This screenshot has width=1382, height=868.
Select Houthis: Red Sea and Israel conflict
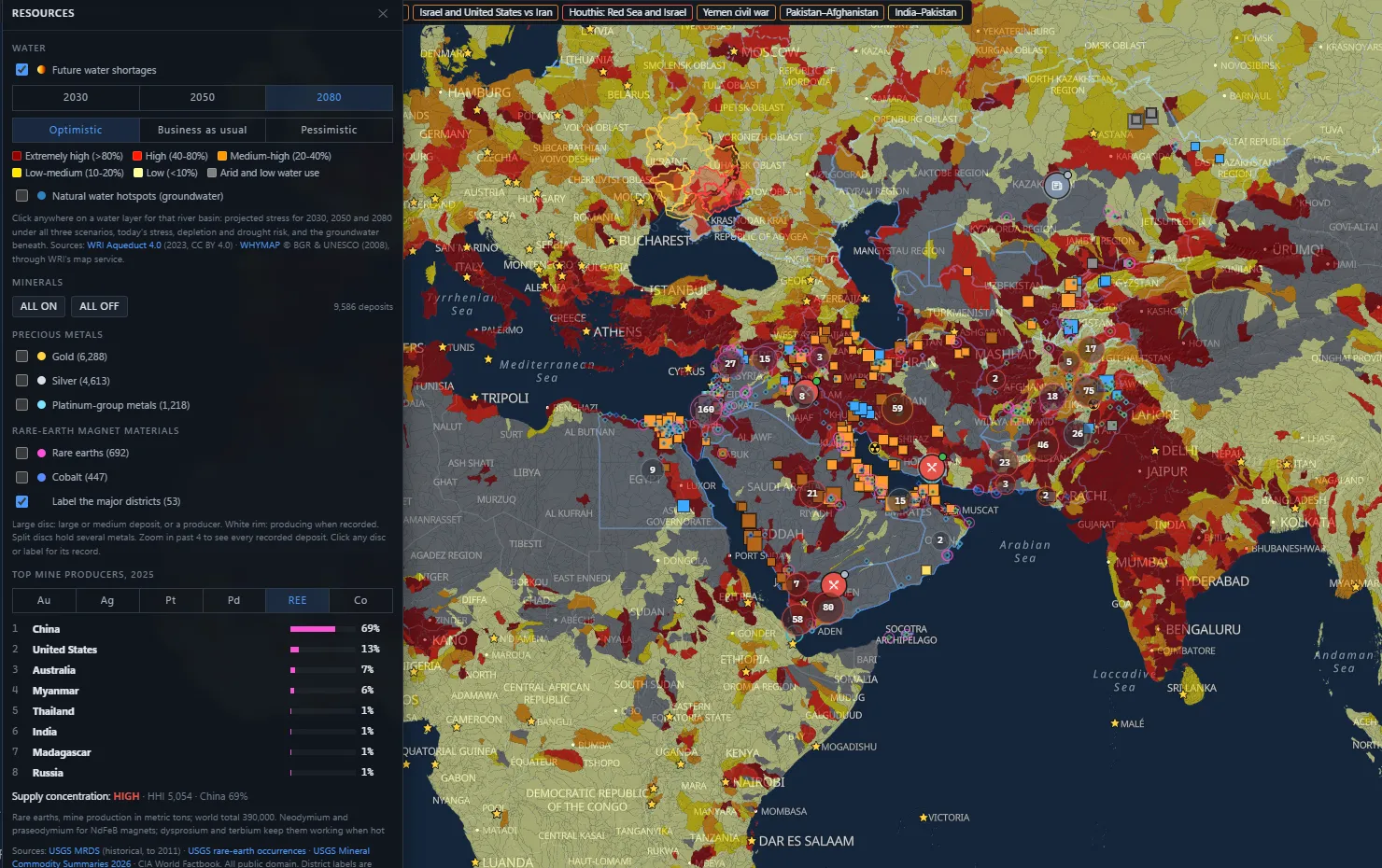[628, 12]
